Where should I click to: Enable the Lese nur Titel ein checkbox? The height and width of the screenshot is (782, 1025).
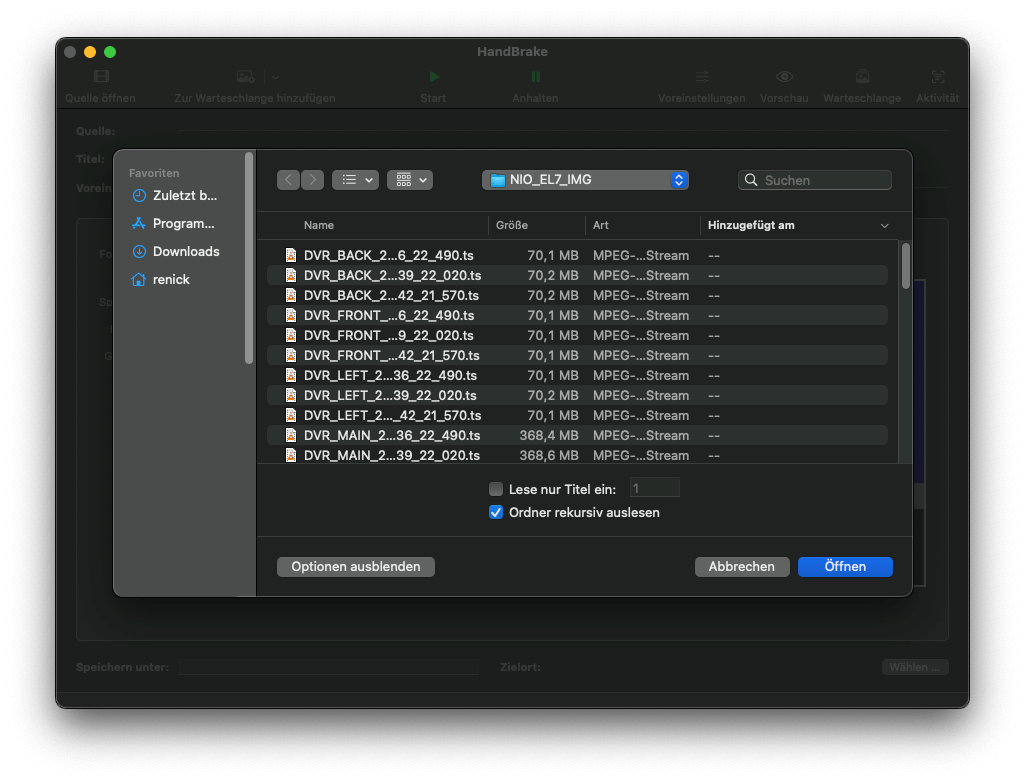pos(496,489)
